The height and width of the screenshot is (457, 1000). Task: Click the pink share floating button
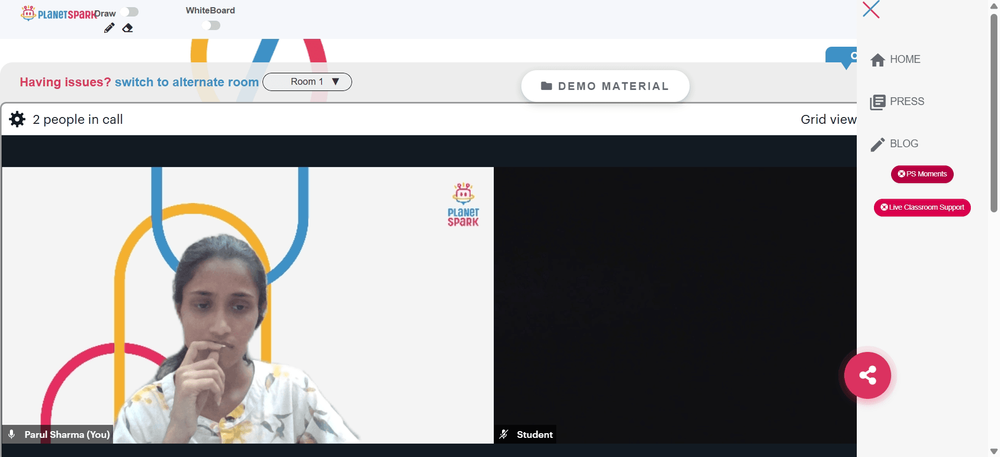tap(867, 375)
